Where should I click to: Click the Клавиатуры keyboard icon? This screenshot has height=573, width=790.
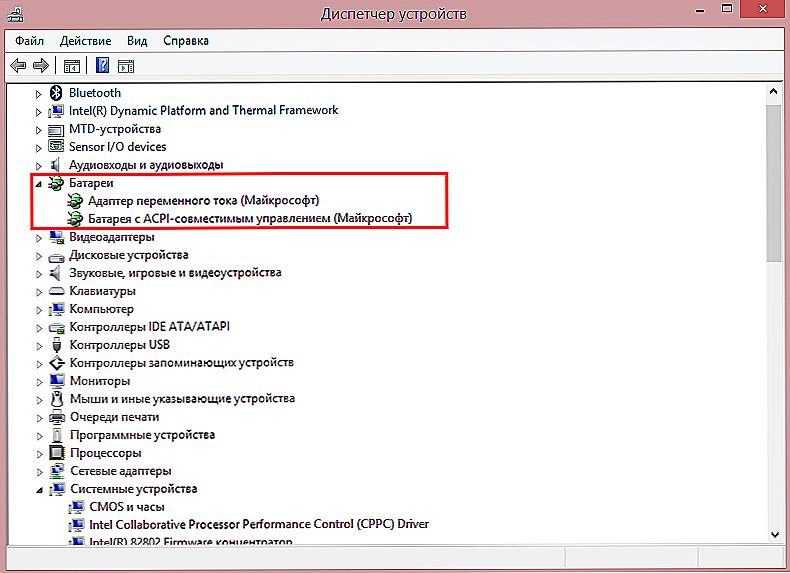click(56, 291)
